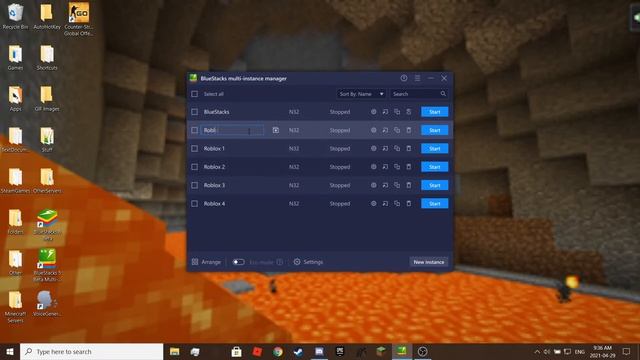The height and width of the screenshot is (360, 640).
Task: Open Google Chrome from the taskbar
Action: point(278,351)
